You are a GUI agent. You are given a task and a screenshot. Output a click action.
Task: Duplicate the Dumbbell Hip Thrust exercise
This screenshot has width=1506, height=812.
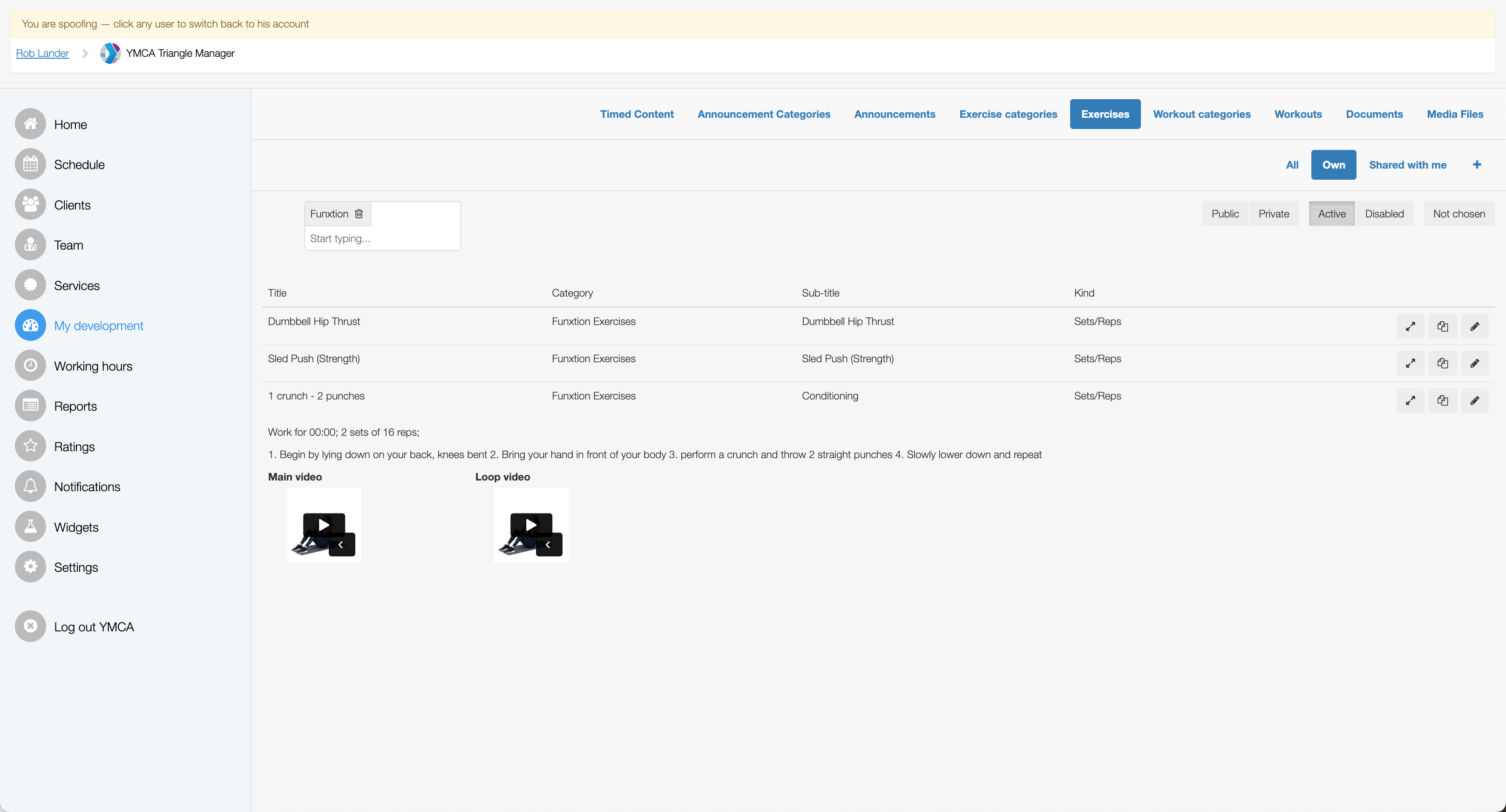pos(1442,327)
